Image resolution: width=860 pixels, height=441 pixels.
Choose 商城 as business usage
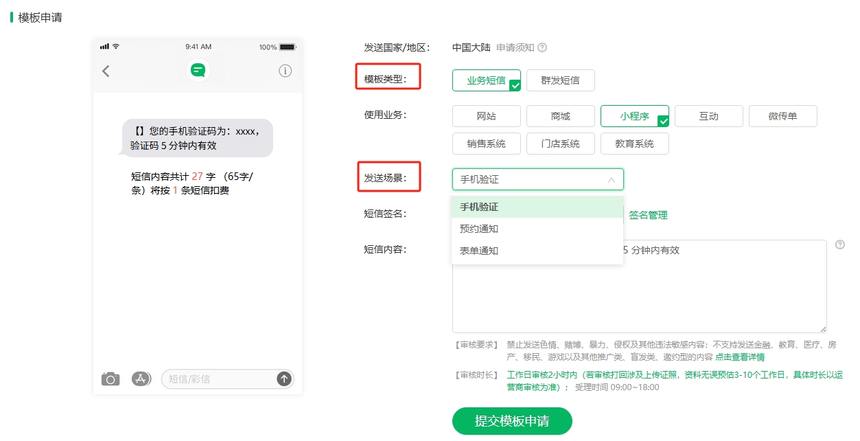(x=561, y=116)
